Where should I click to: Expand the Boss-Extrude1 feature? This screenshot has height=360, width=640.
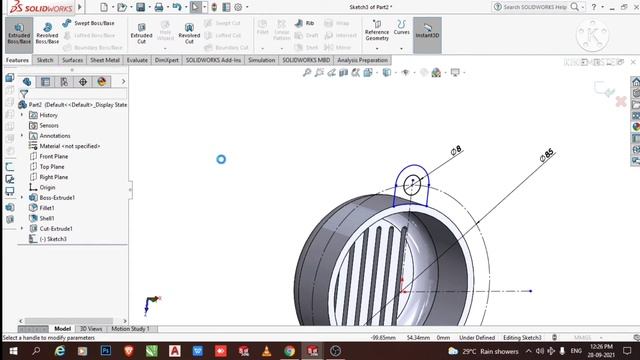[22, 198]
